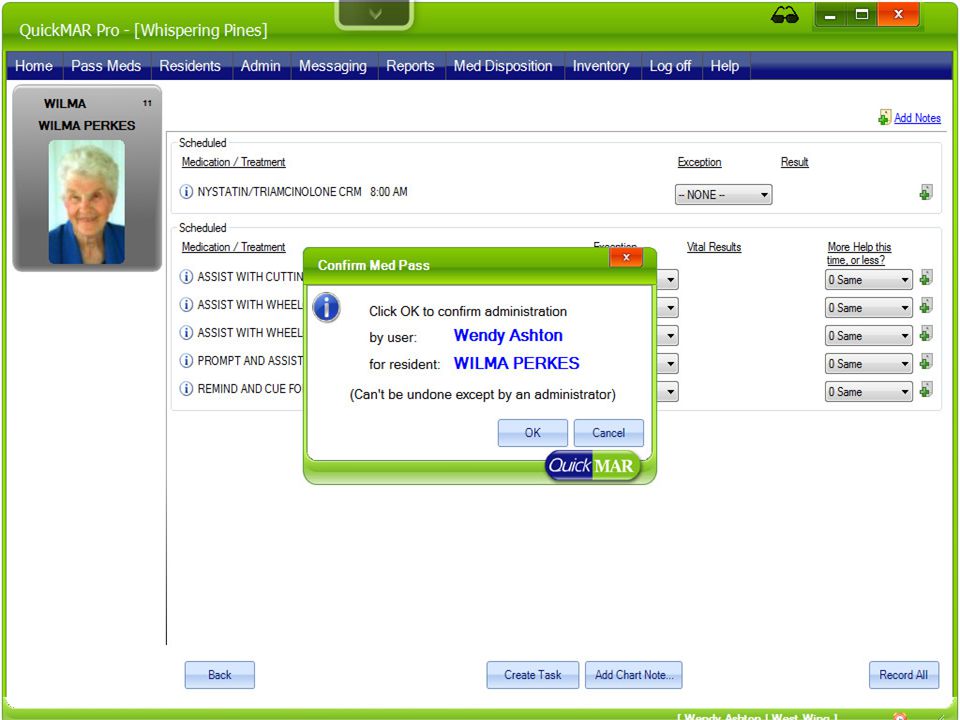The width and height of the screenshot is (960, 720).
Task: Open the Admin menu
Action: (x=260, y=66)
